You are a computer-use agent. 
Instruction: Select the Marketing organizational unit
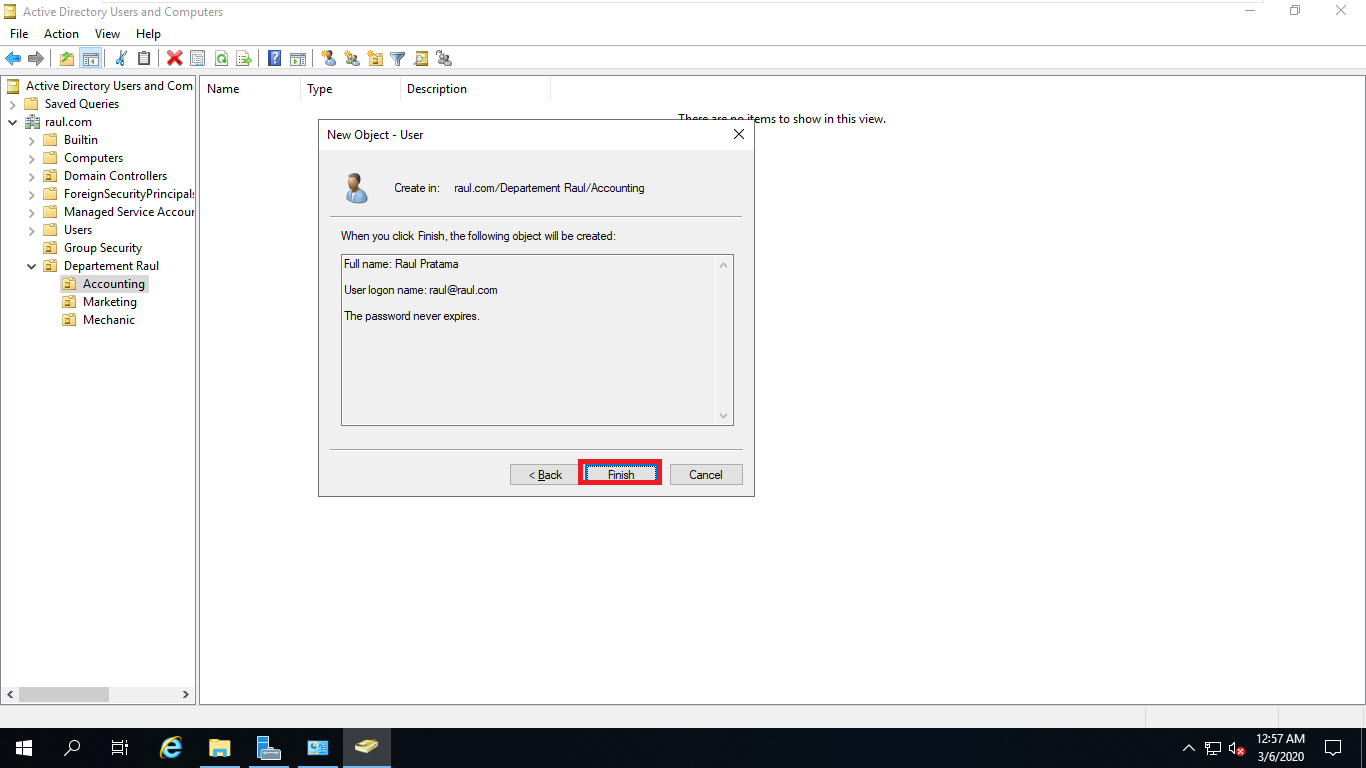(x=108, y=301)
